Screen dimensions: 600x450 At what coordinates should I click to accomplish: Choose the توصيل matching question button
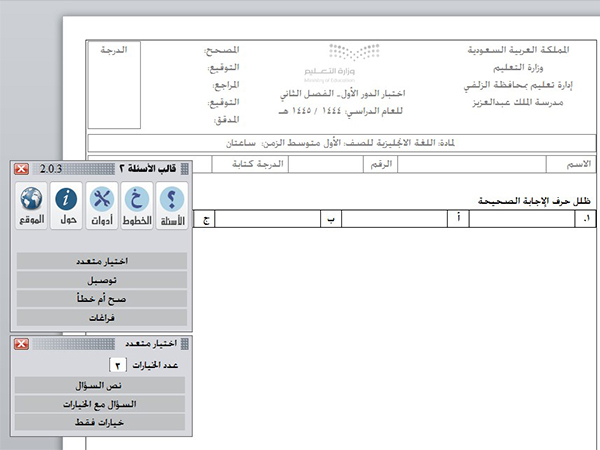[101, 280]
